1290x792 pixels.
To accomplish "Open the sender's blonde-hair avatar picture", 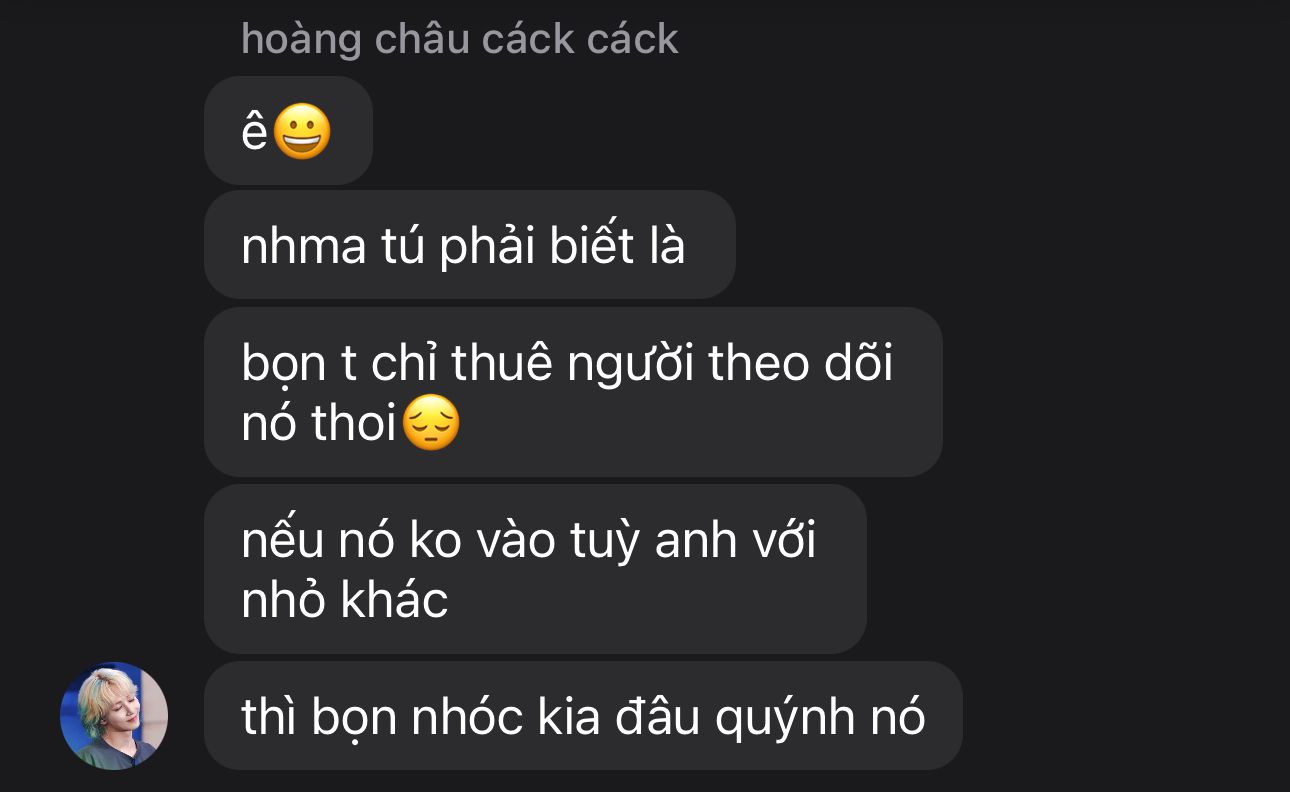I will pyautogui.click(x=114, y=716).
